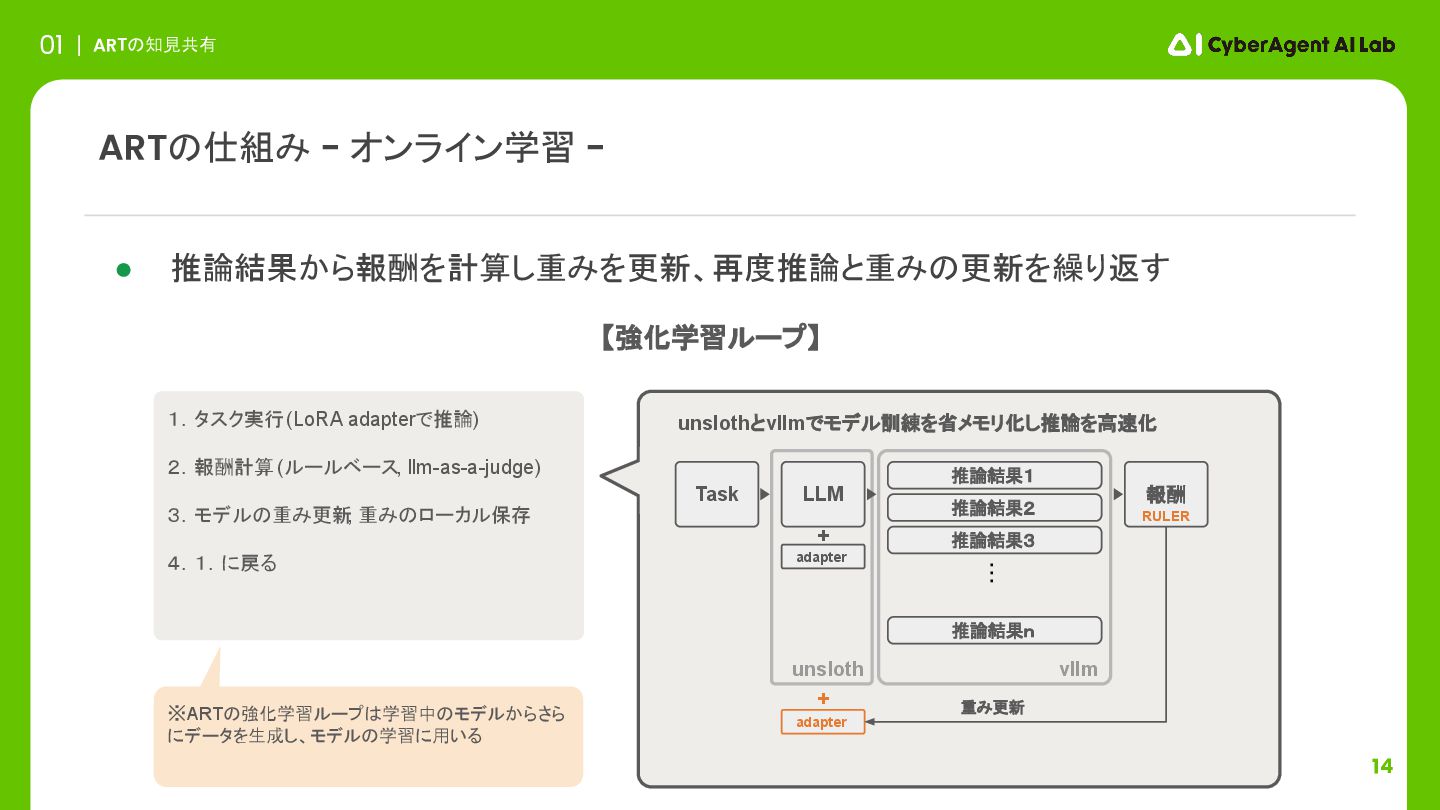Image resolution: width=1440 pixels, height=810 pixels.
Task: Click the gray 'adapter' box under LLM
Action: (x=823, y=557)
